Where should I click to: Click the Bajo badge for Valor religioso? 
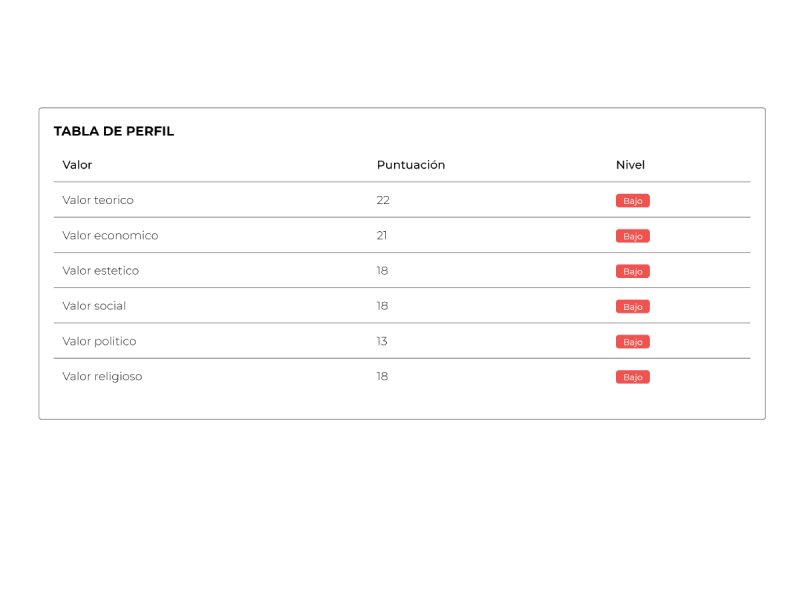coord(633,377)
